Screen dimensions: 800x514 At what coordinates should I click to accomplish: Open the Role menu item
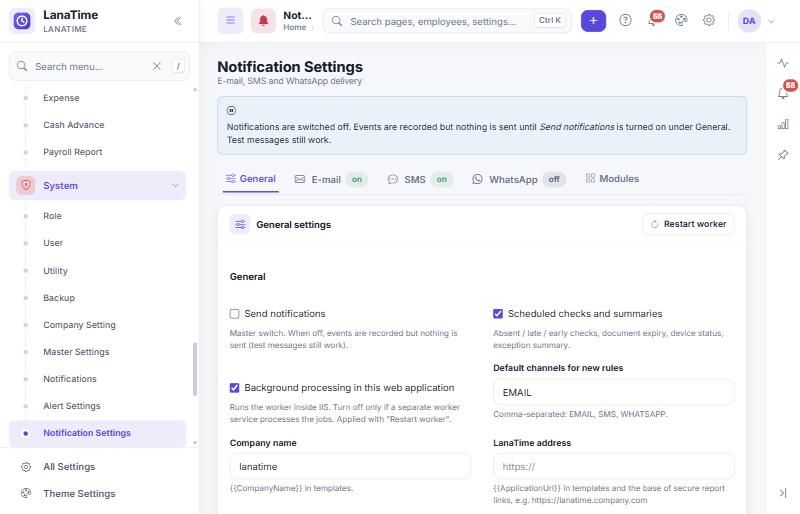tap(52, 216)
